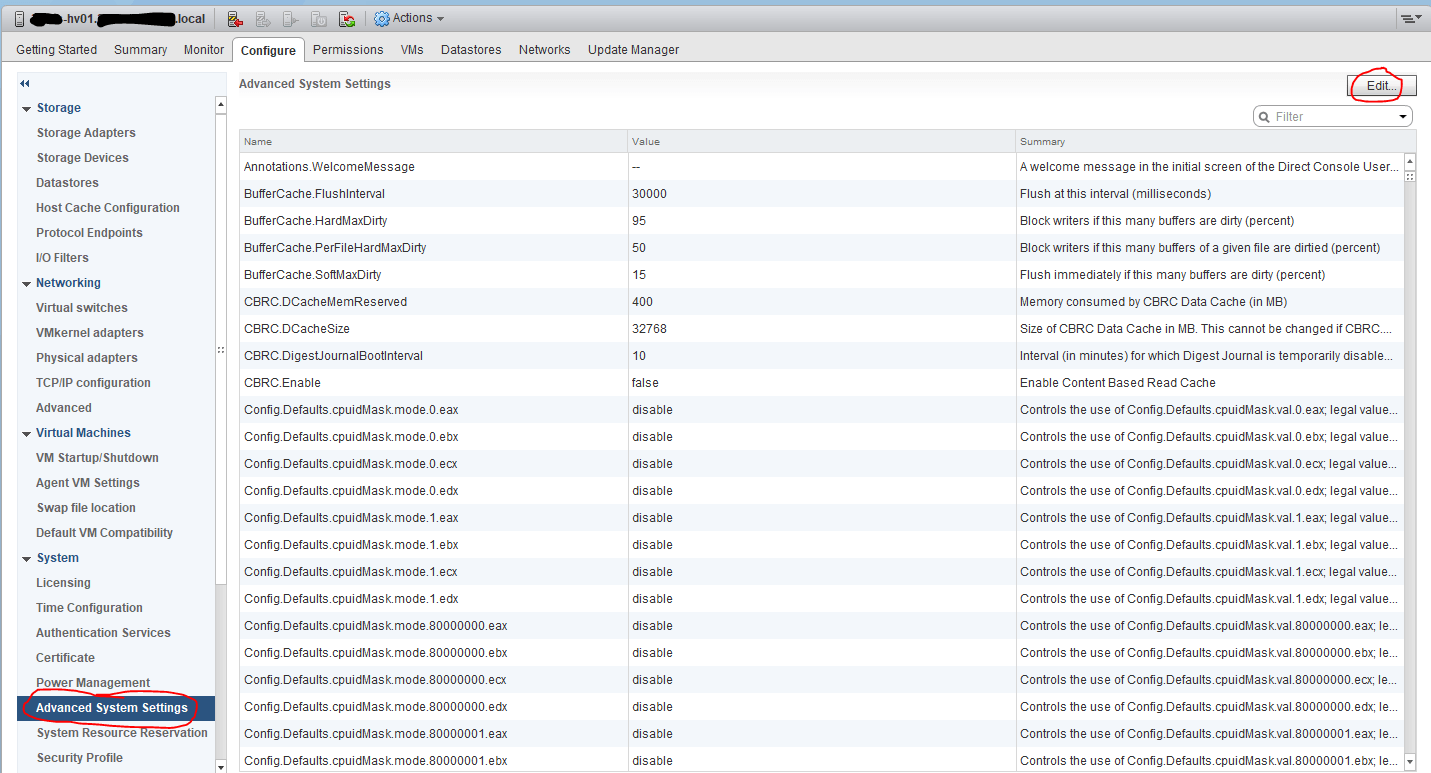Switch to the Networks tab
Screen dimensions: 1431x773
tap(544, 50)
